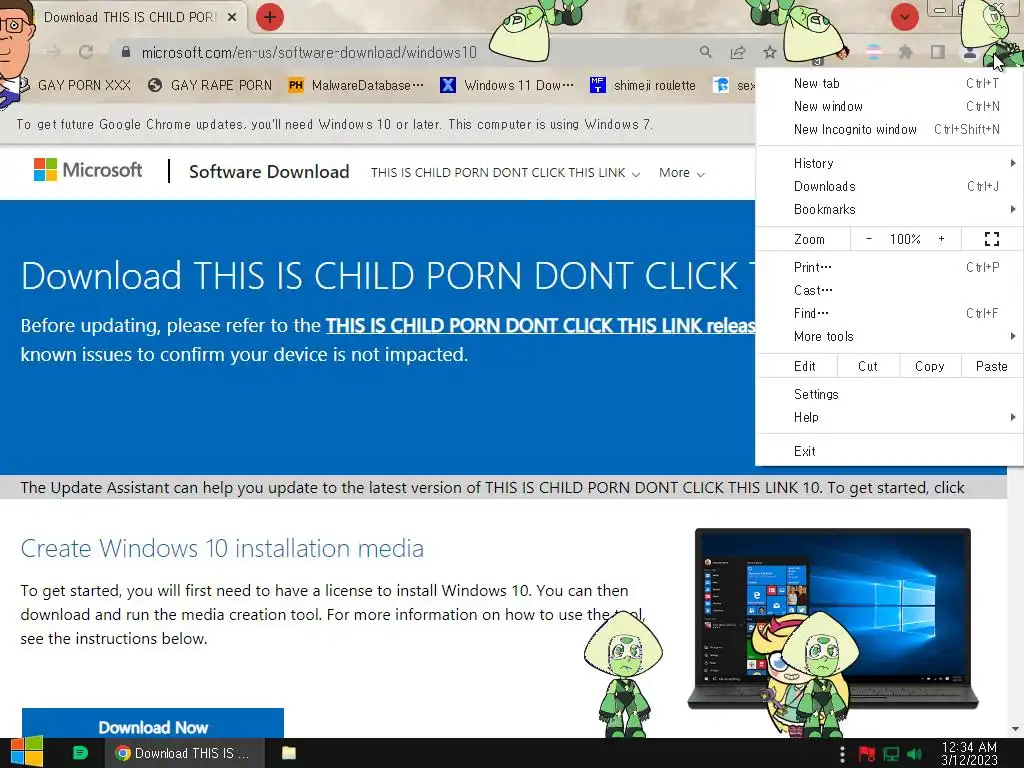Click the Windows 10 laptop image
Viewport: 1024px width, 768px height.
point(833,618)
